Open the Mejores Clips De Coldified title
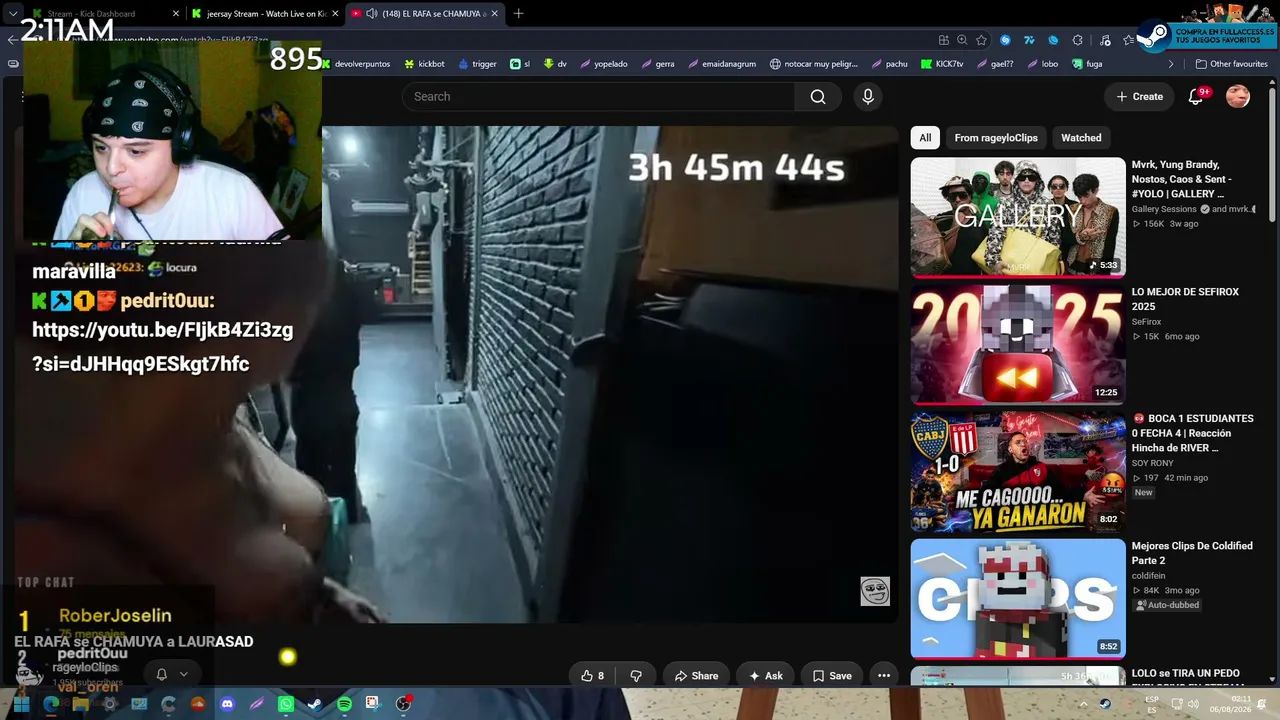 click(x=1192, y=553)
